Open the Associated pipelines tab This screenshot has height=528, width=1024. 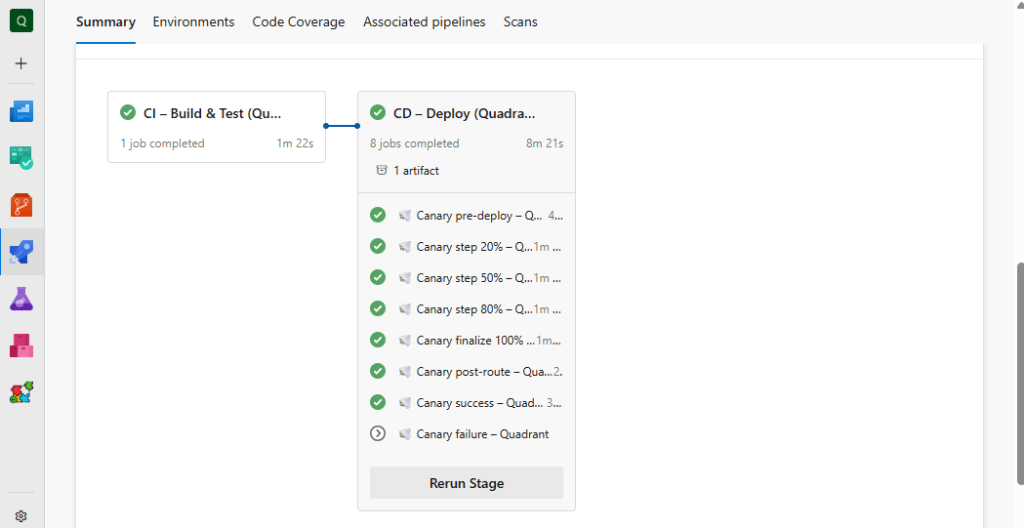pyautogui.click(x=424, y=22)
